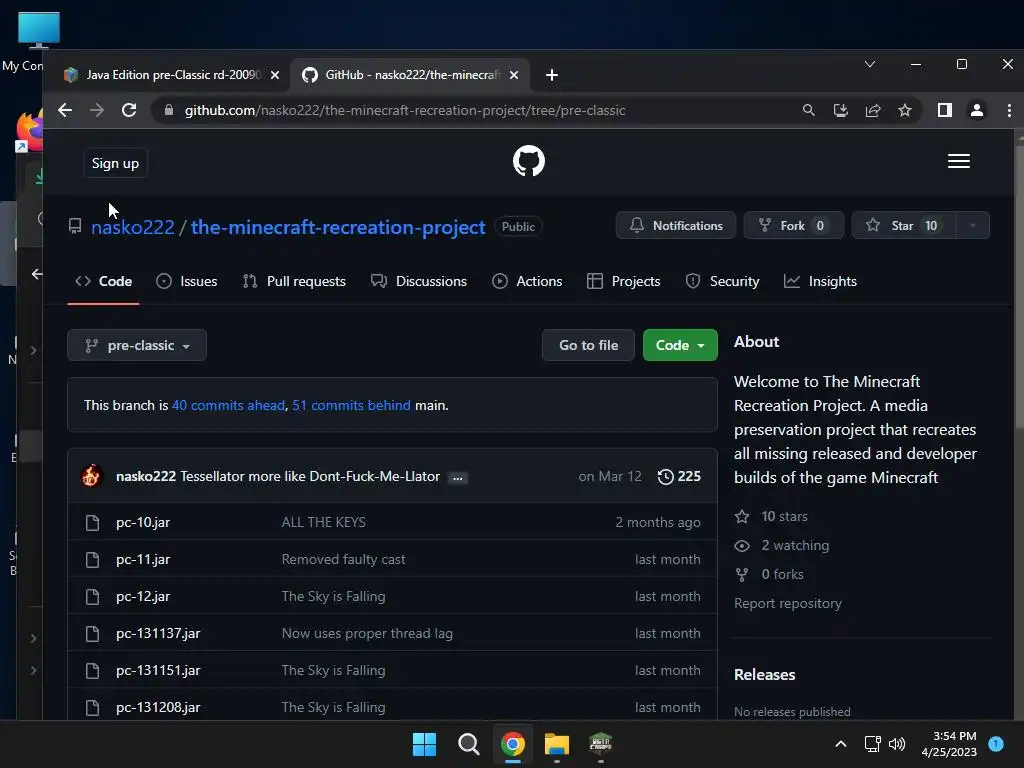The width and height of the screenshot is (1024, 768).
Task: Expand the commit message ellipsis button
Action: (458, 478)
